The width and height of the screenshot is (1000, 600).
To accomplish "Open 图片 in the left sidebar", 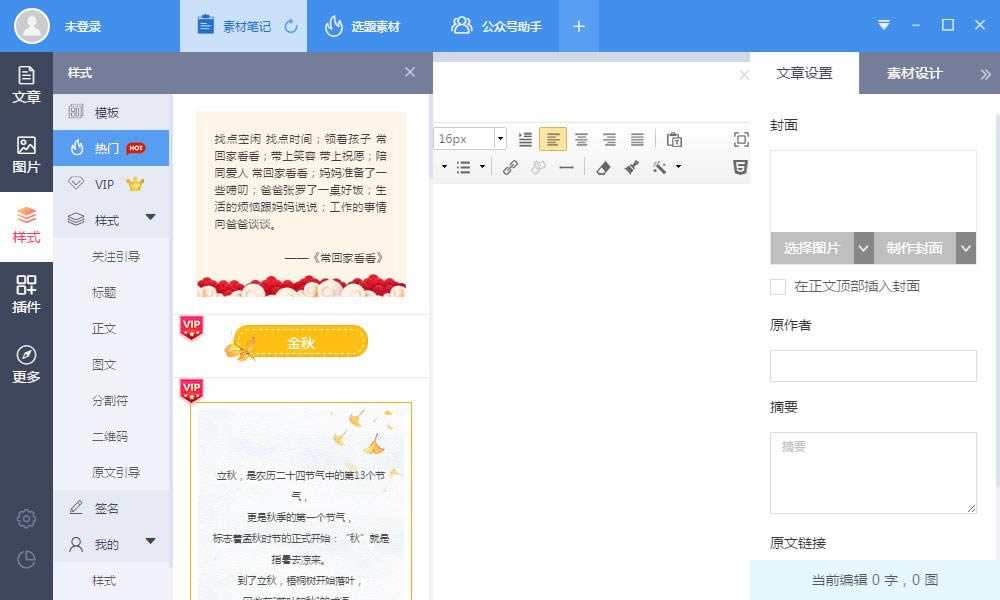I will [x=26, y=155].
